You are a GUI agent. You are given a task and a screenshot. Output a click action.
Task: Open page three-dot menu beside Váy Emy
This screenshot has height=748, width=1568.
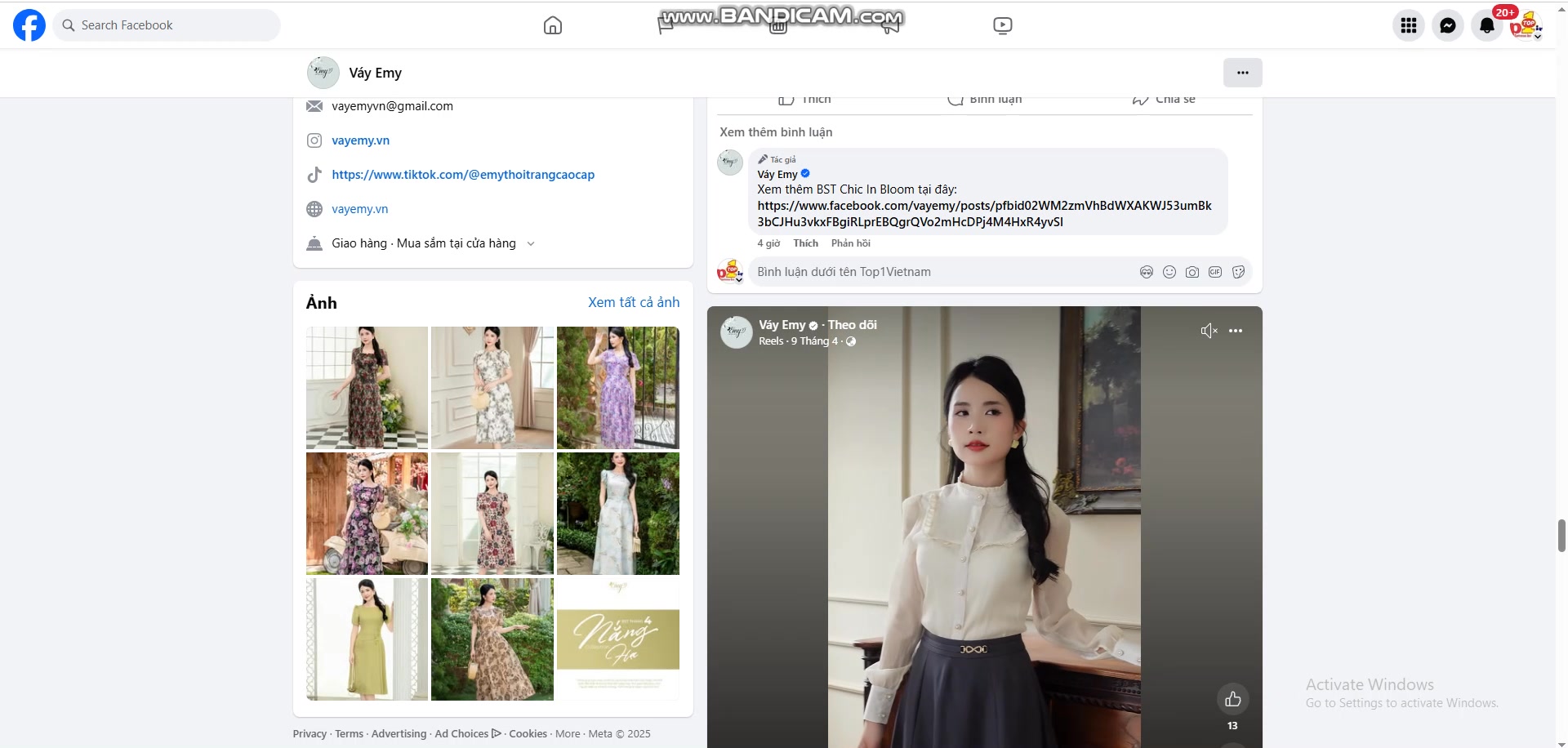(1242, 73)
